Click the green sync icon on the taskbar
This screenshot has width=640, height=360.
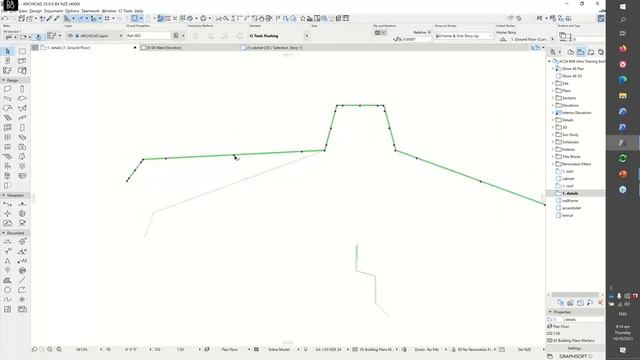(623, 158)
